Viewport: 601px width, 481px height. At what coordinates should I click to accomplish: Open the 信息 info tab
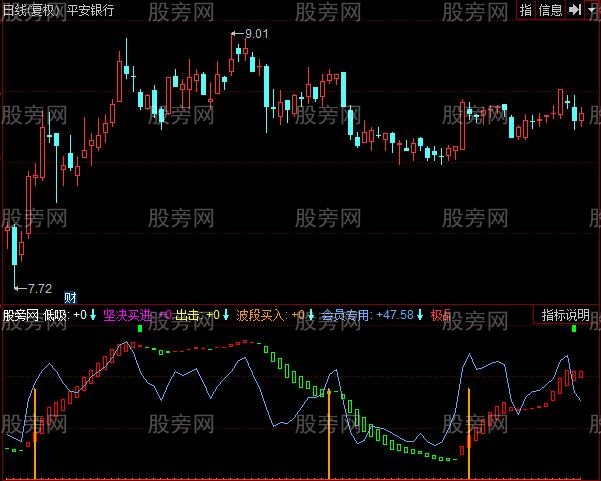[x=551, y=10]
